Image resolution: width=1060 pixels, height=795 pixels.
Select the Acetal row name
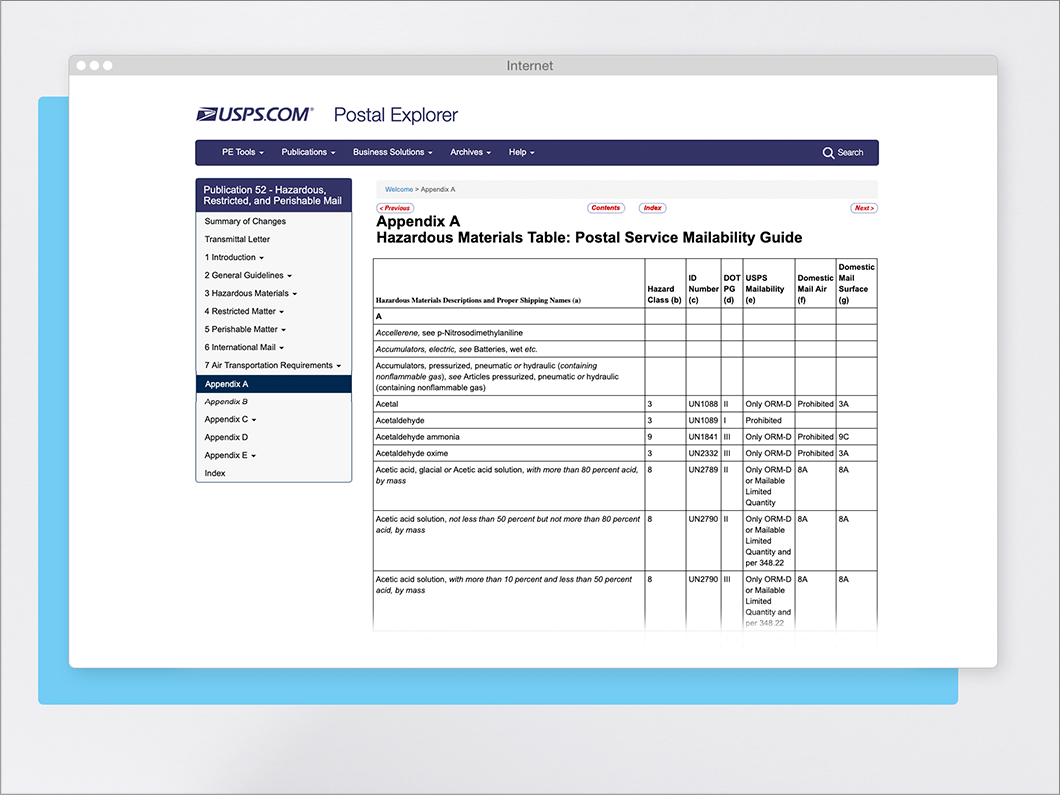pos(387,404)
